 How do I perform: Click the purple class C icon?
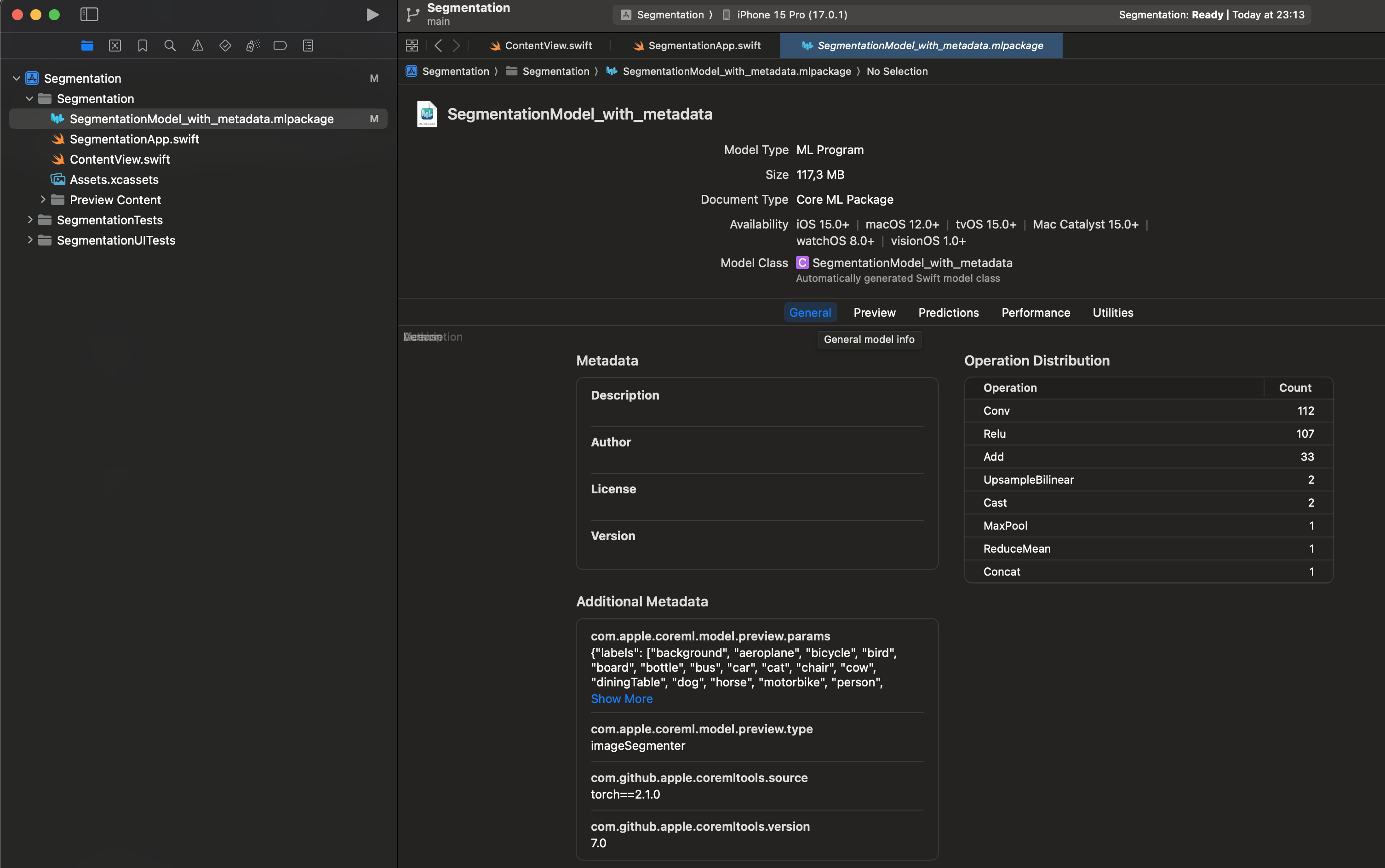pos(802,263)
